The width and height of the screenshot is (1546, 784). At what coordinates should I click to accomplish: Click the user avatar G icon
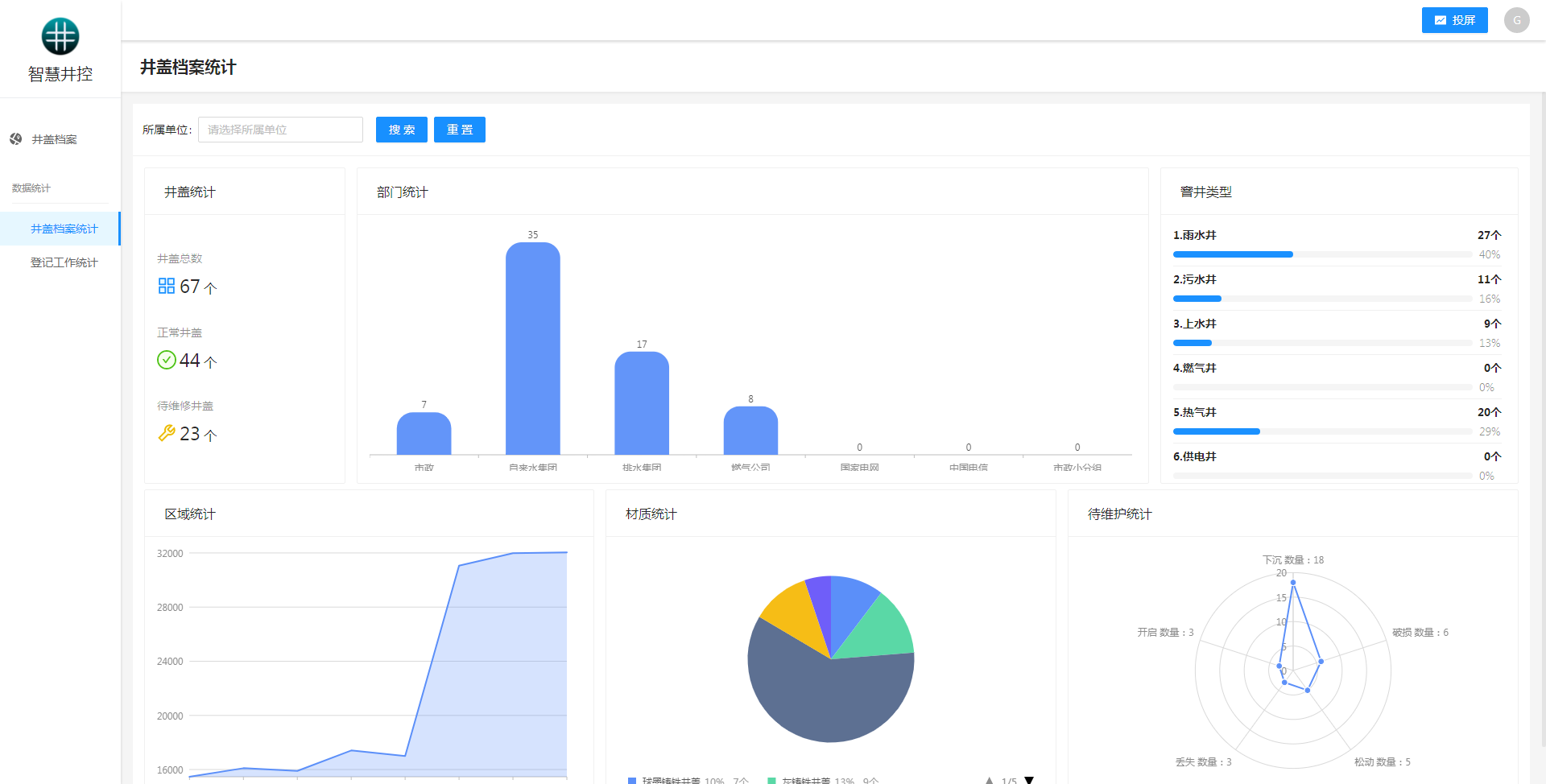point(1516,20)
